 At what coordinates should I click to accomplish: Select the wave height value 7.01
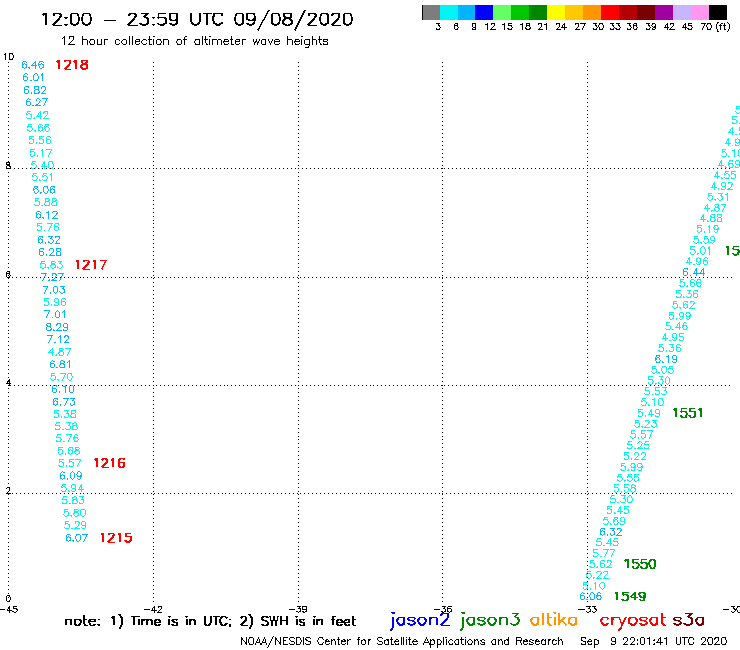[55, 314]
